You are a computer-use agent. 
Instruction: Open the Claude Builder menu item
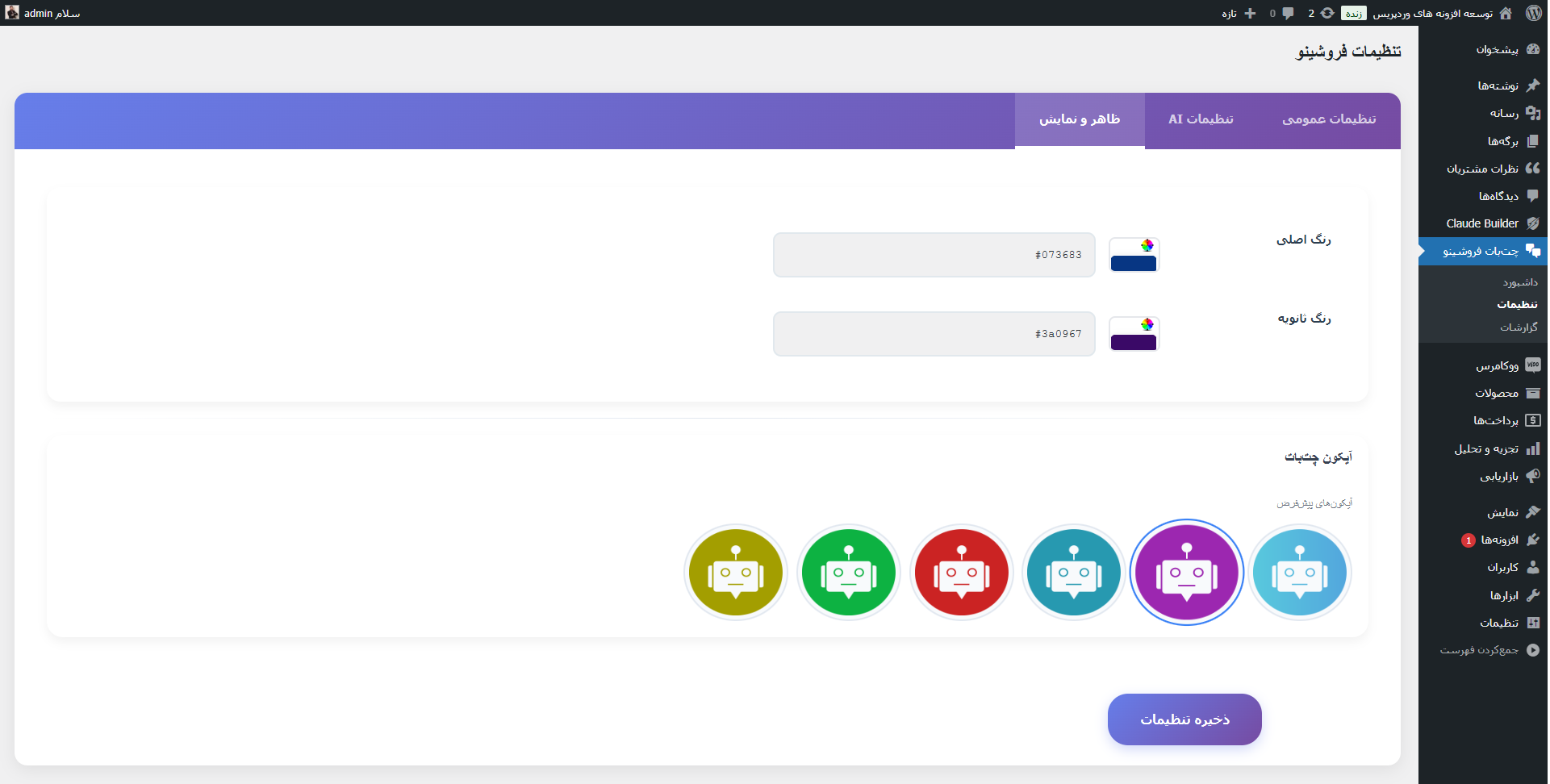tap(1483, 223)
